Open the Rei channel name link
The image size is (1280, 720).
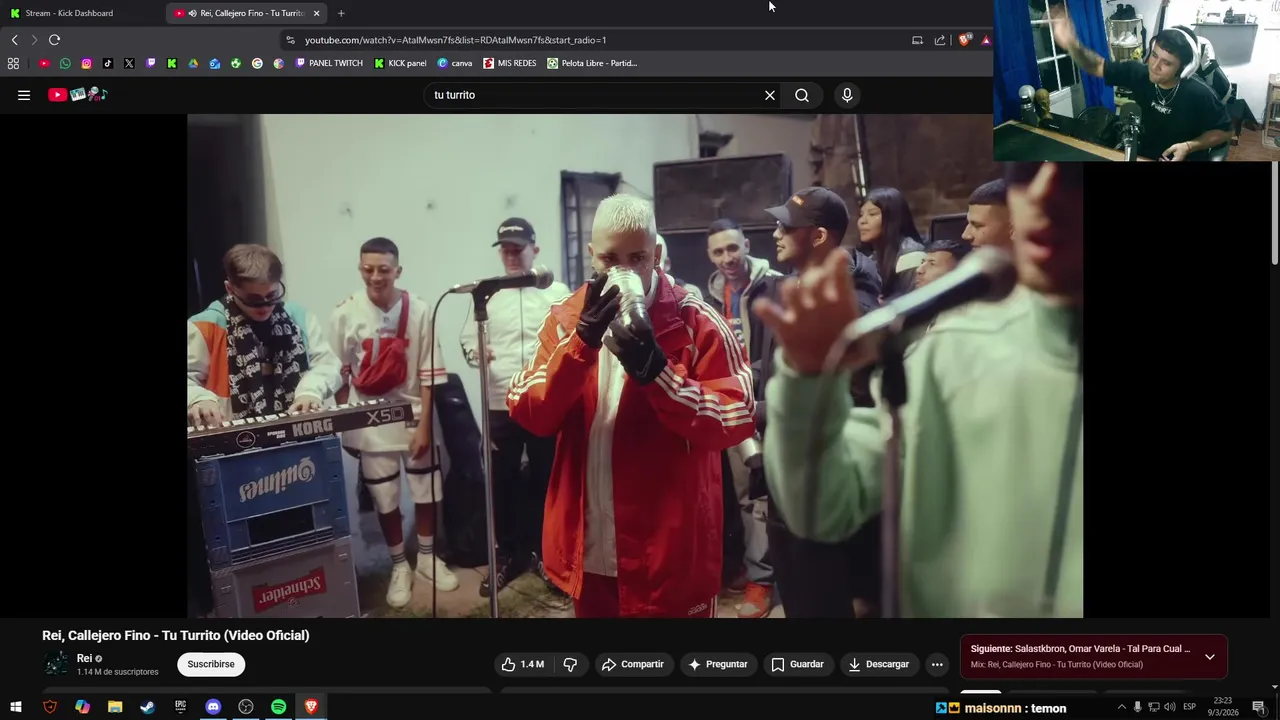(x=84, y=658)
